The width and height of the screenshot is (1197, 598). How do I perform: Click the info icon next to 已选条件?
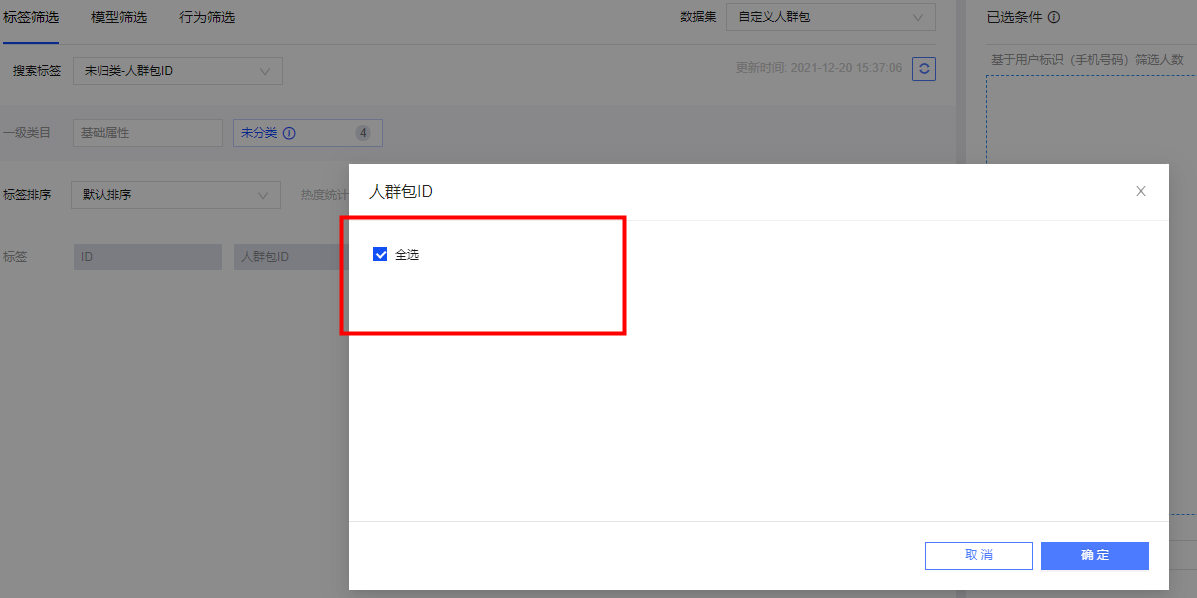[x=1054, y=17]
